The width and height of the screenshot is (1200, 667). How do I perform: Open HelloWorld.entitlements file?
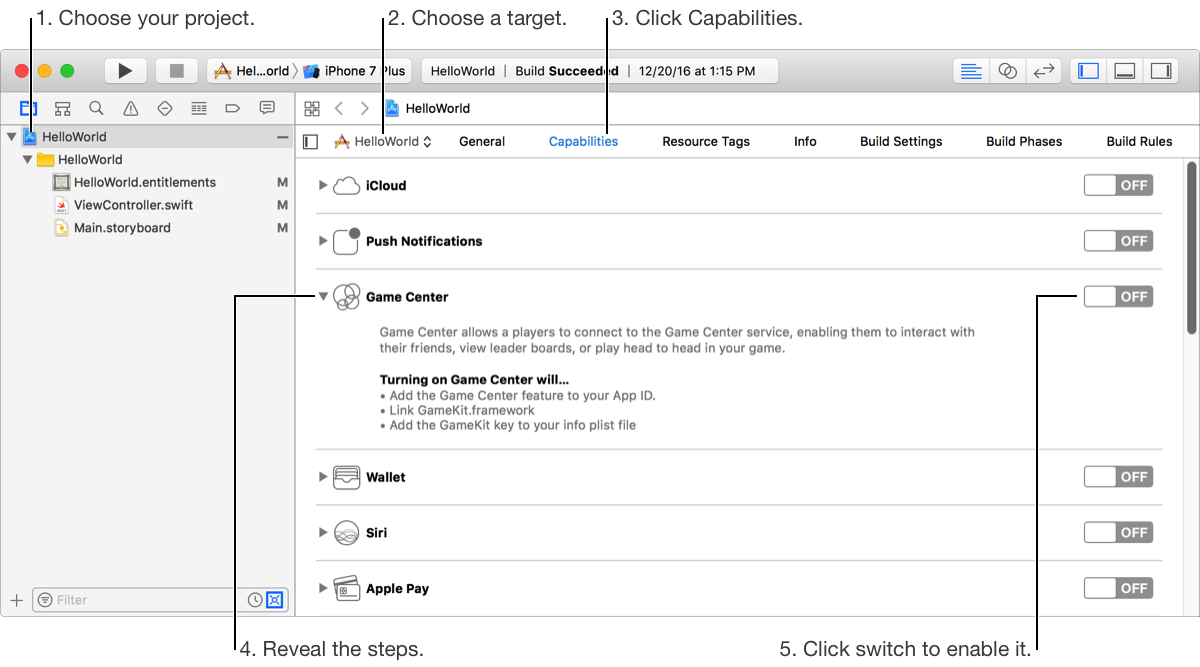click(x=147, y=183)
